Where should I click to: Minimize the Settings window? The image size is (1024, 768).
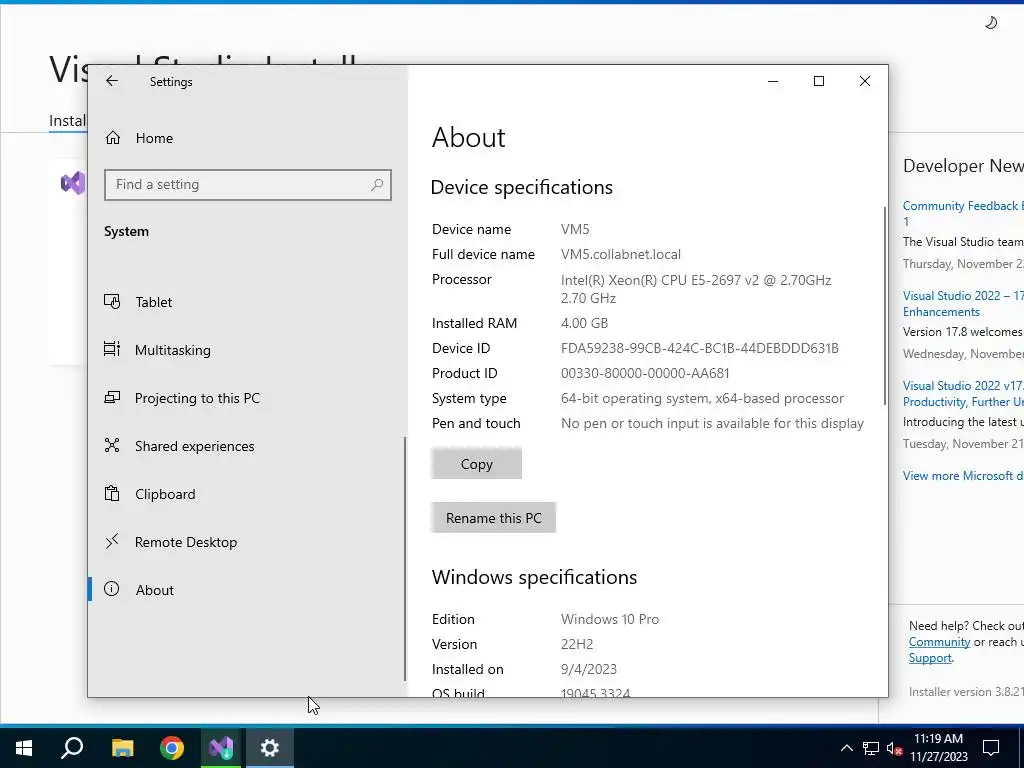(x=773, y=81)
